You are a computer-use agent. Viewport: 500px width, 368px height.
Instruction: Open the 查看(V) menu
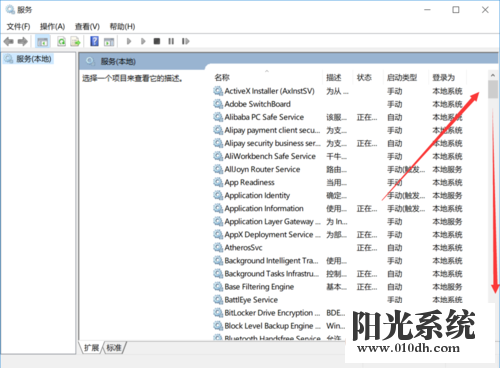pyautogui.click(x=87, y=26)
